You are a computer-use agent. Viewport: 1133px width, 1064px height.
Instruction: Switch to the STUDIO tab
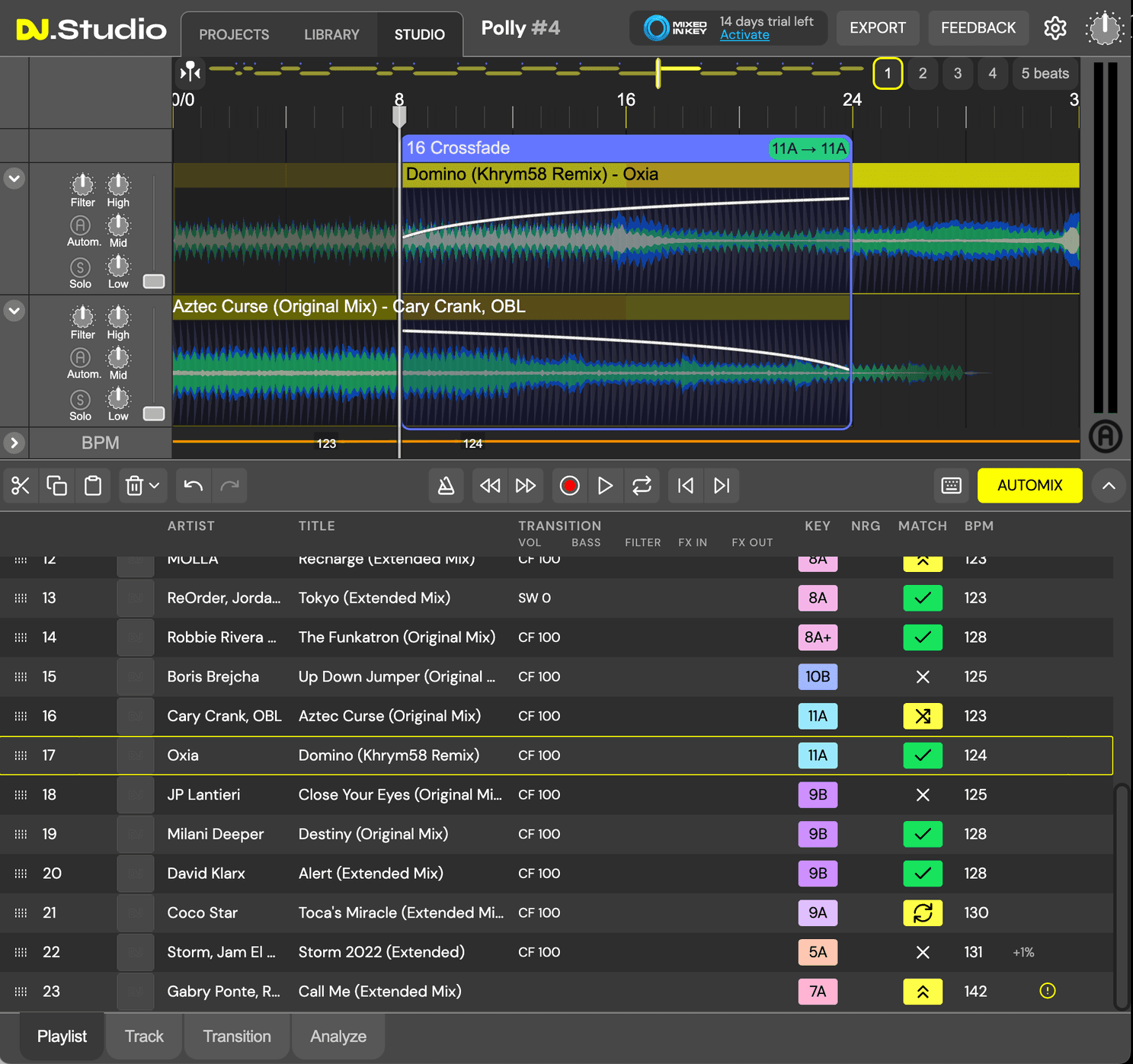tap(420, 34)
